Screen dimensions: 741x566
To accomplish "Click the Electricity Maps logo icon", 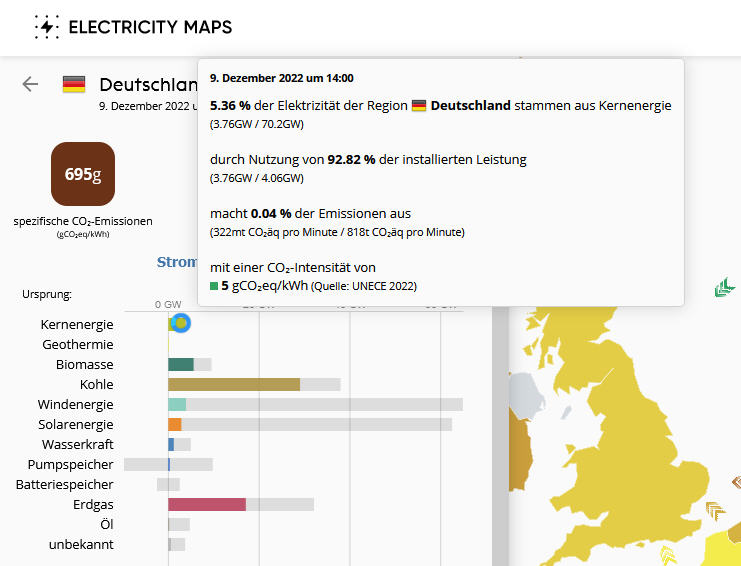I will coord(46,27).
